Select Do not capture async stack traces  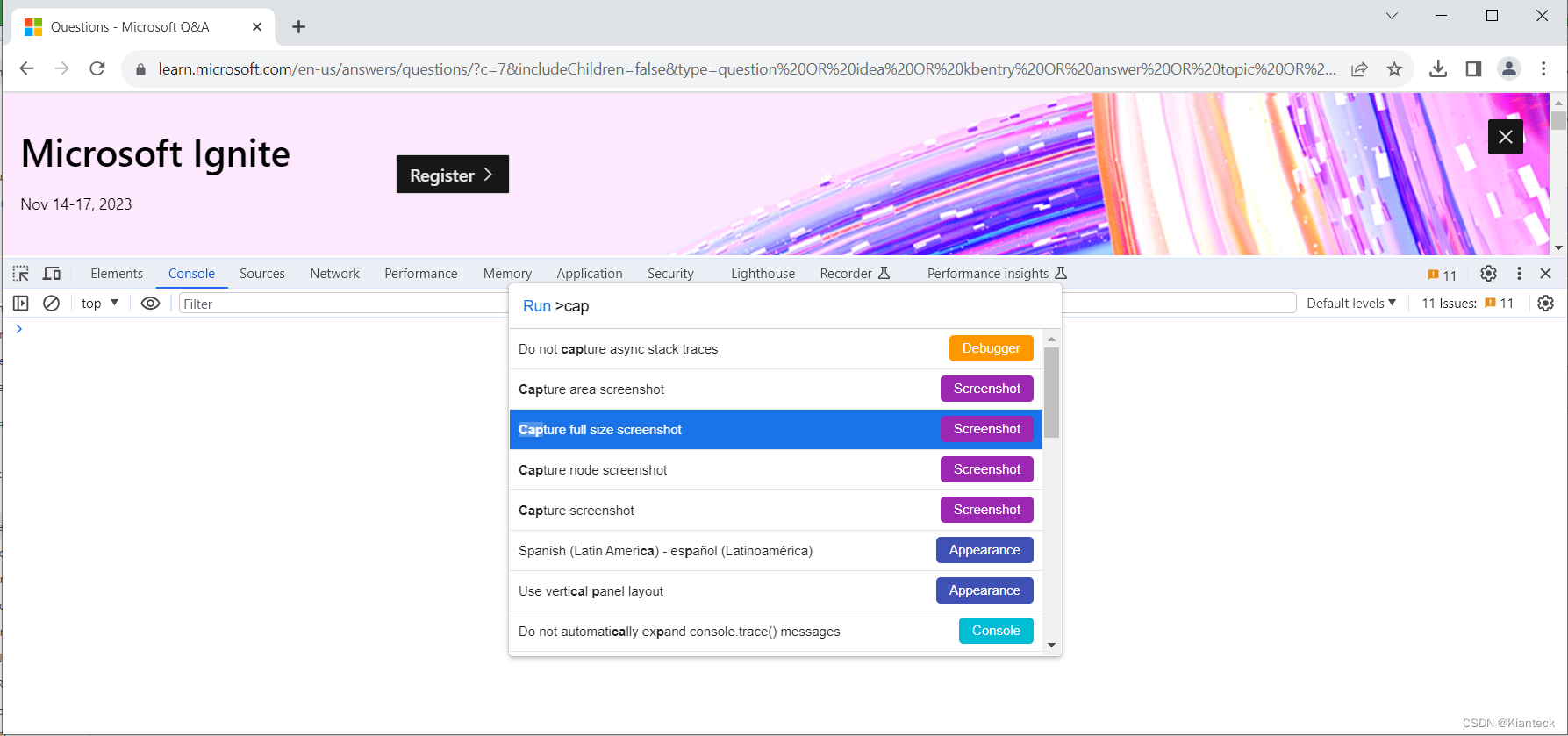pyautogui.click(x=776, y=349)
